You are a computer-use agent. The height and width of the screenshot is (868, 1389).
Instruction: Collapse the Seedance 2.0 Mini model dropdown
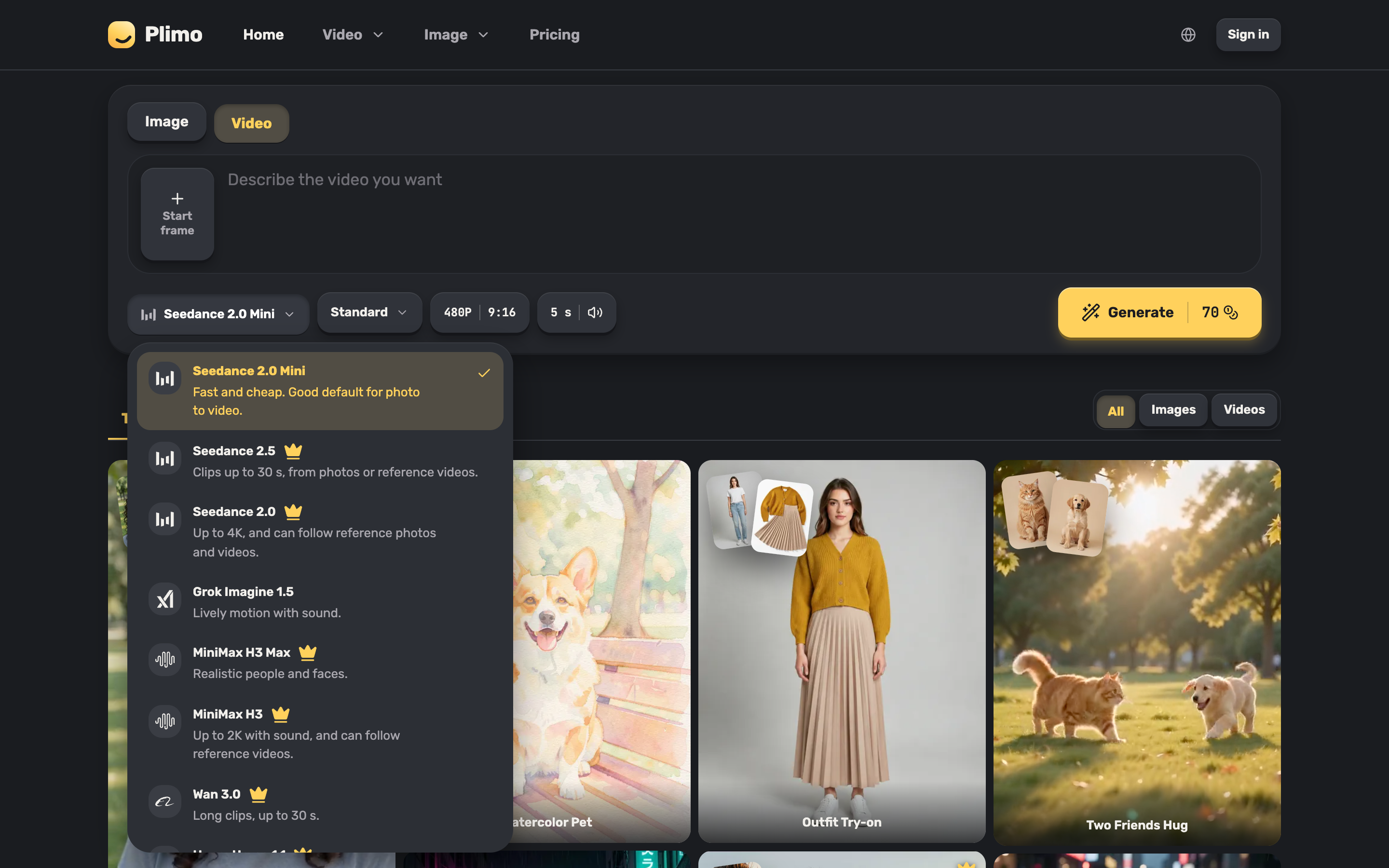218,314
